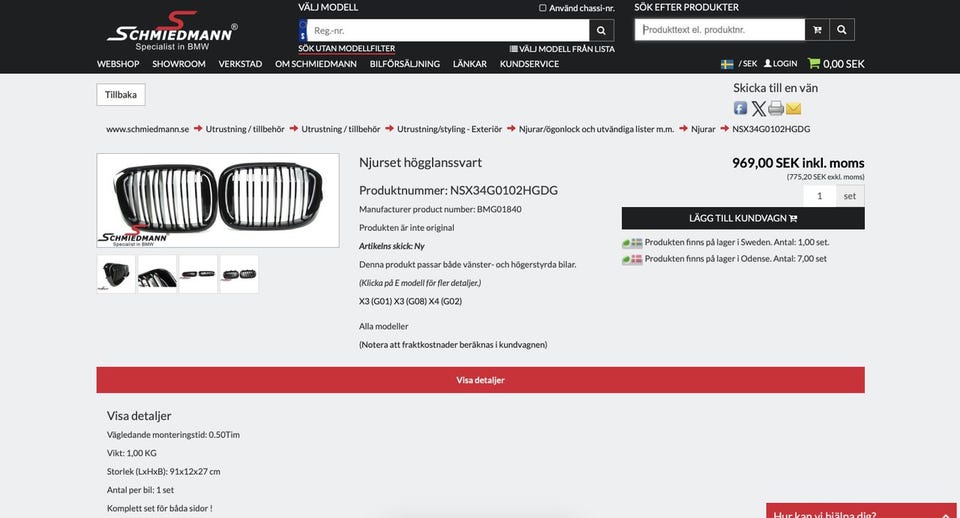Click the 969,00 SEK inkl. moms price

click(x=798, y=163)
